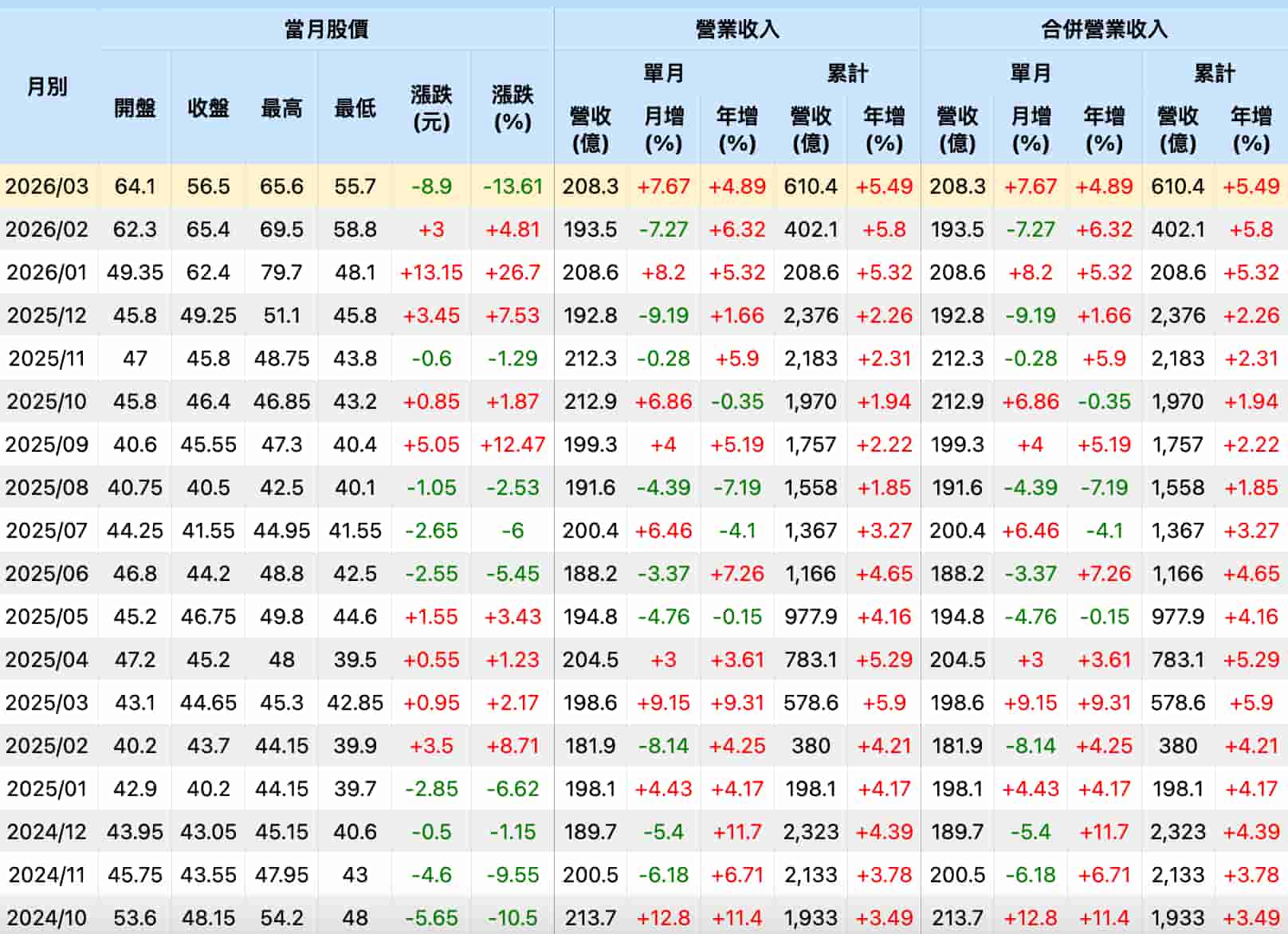This screenshot has height=934, width=1288.
Task: Click the 最高 column header
Action: (x=281, y=108)
